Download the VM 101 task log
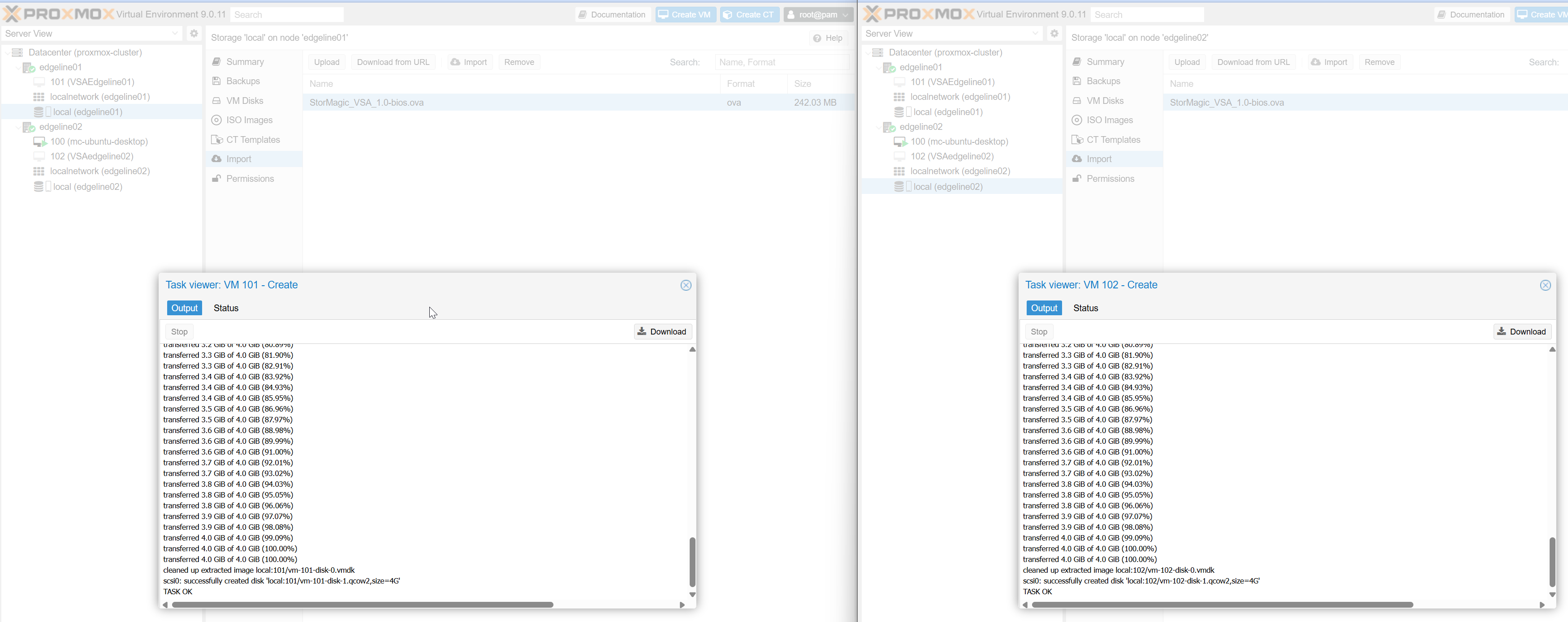Viewport: 1568px width, 622px height. [x=662, y=332]
